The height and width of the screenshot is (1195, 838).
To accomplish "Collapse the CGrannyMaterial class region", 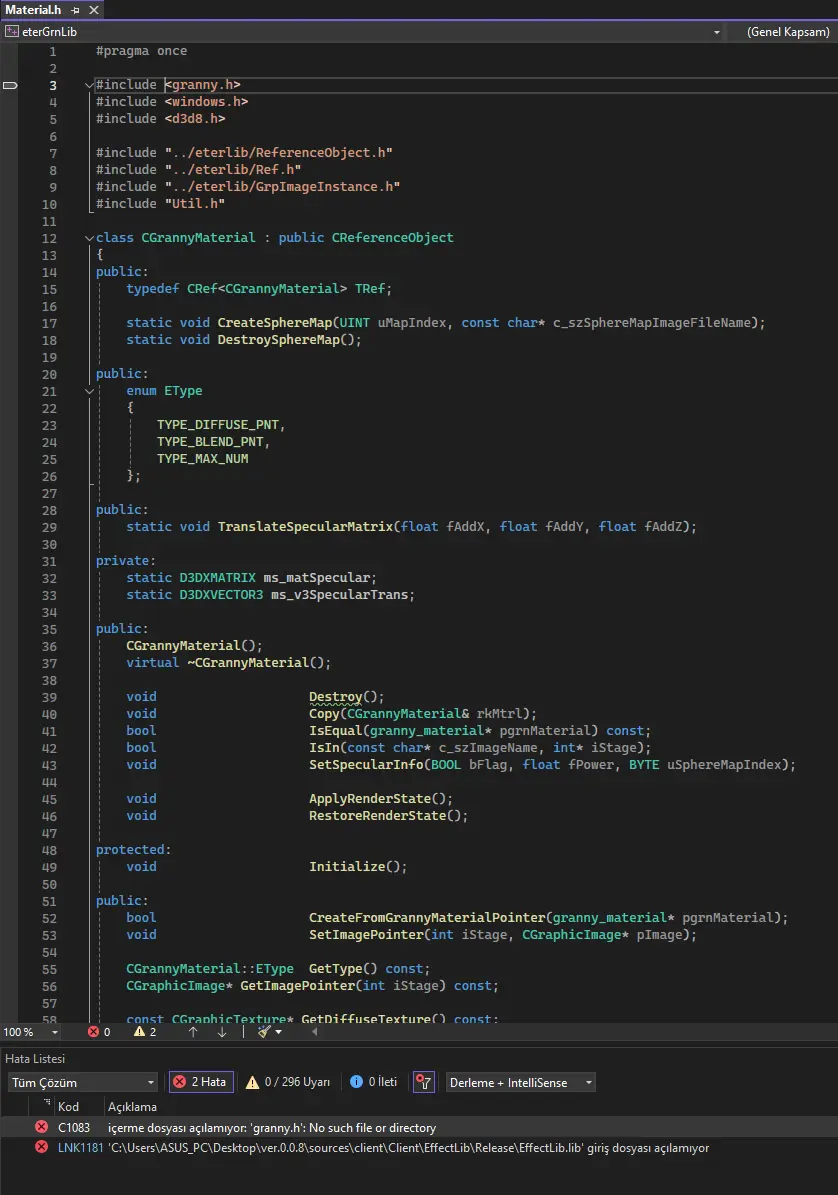I will pyautogui.click(x=89, y=238).
